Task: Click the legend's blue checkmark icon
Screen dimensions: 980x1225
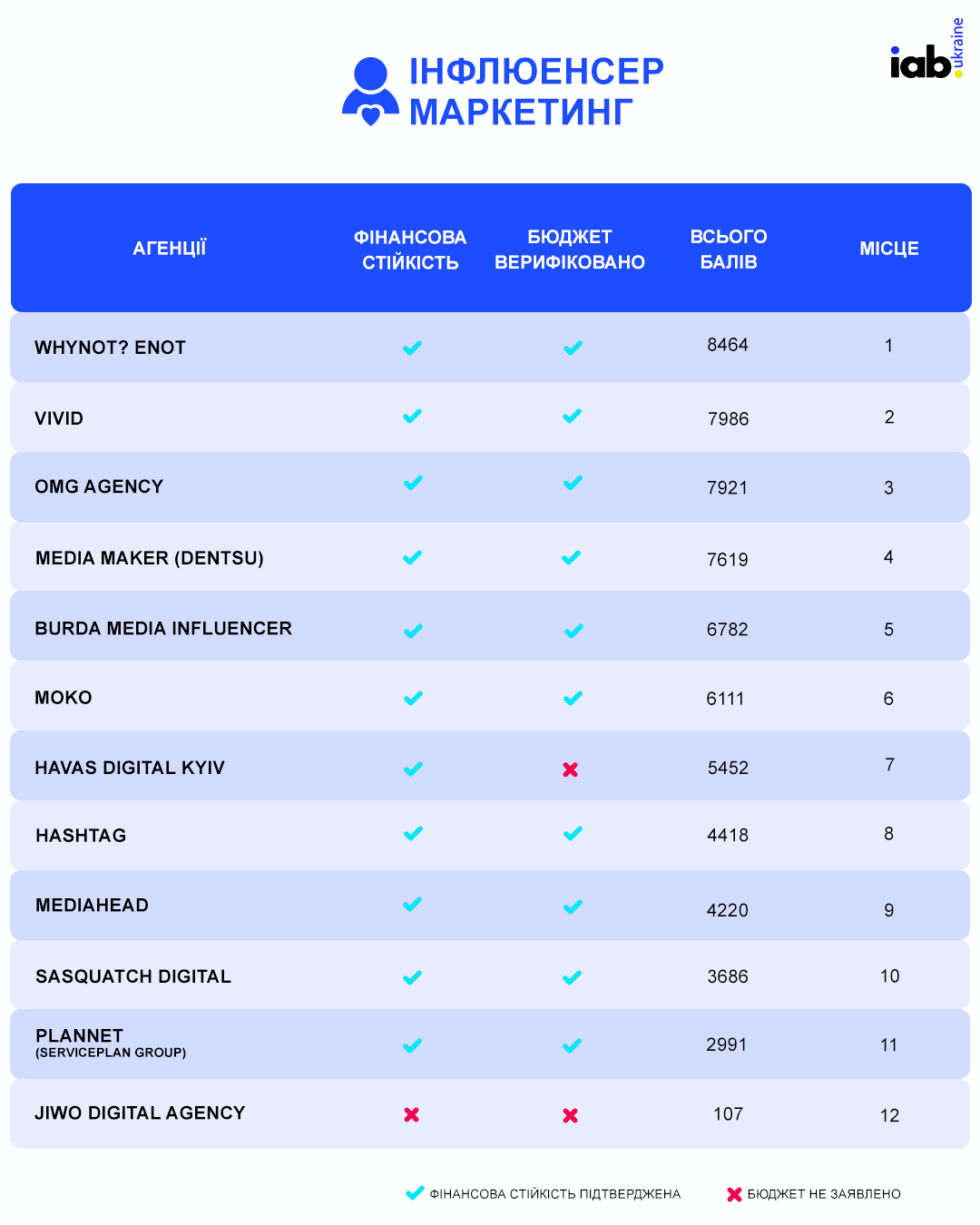Action: (x=415, y=1193)
